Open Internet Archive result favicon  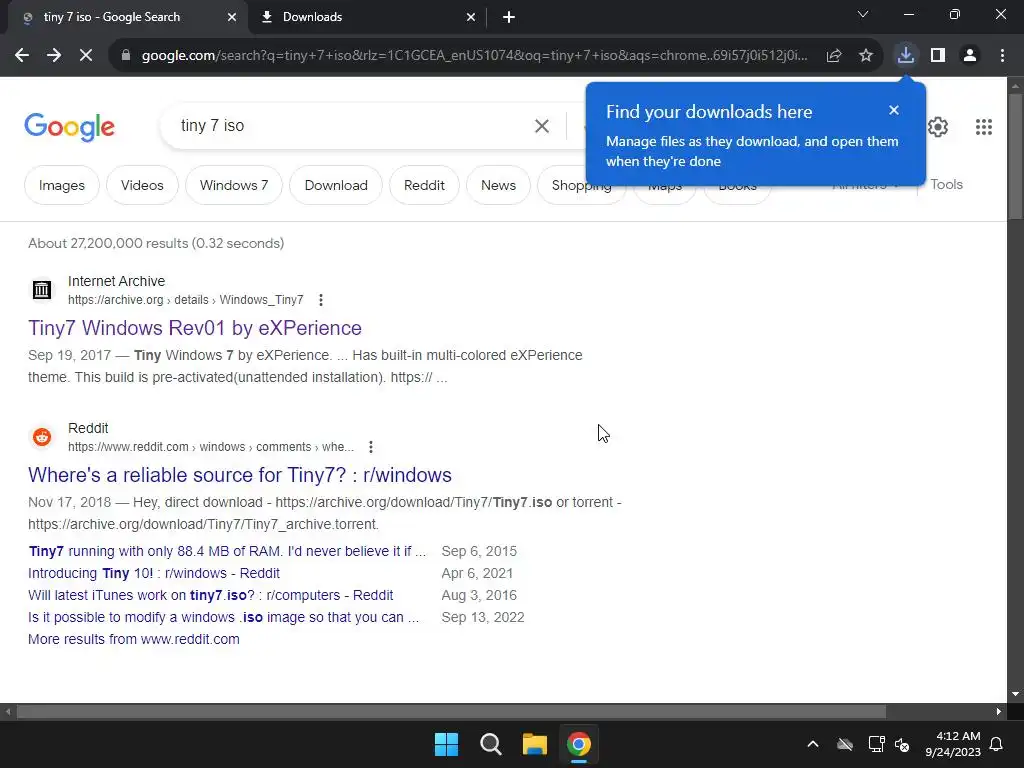[42, 289]
